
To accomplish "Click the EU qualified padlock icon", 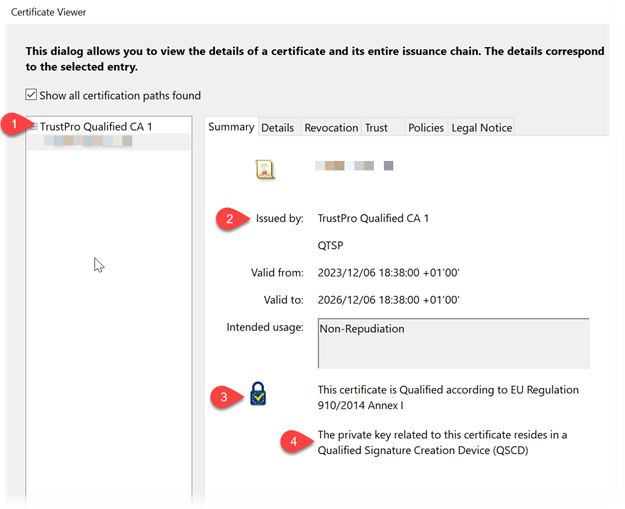I will 258,394.
